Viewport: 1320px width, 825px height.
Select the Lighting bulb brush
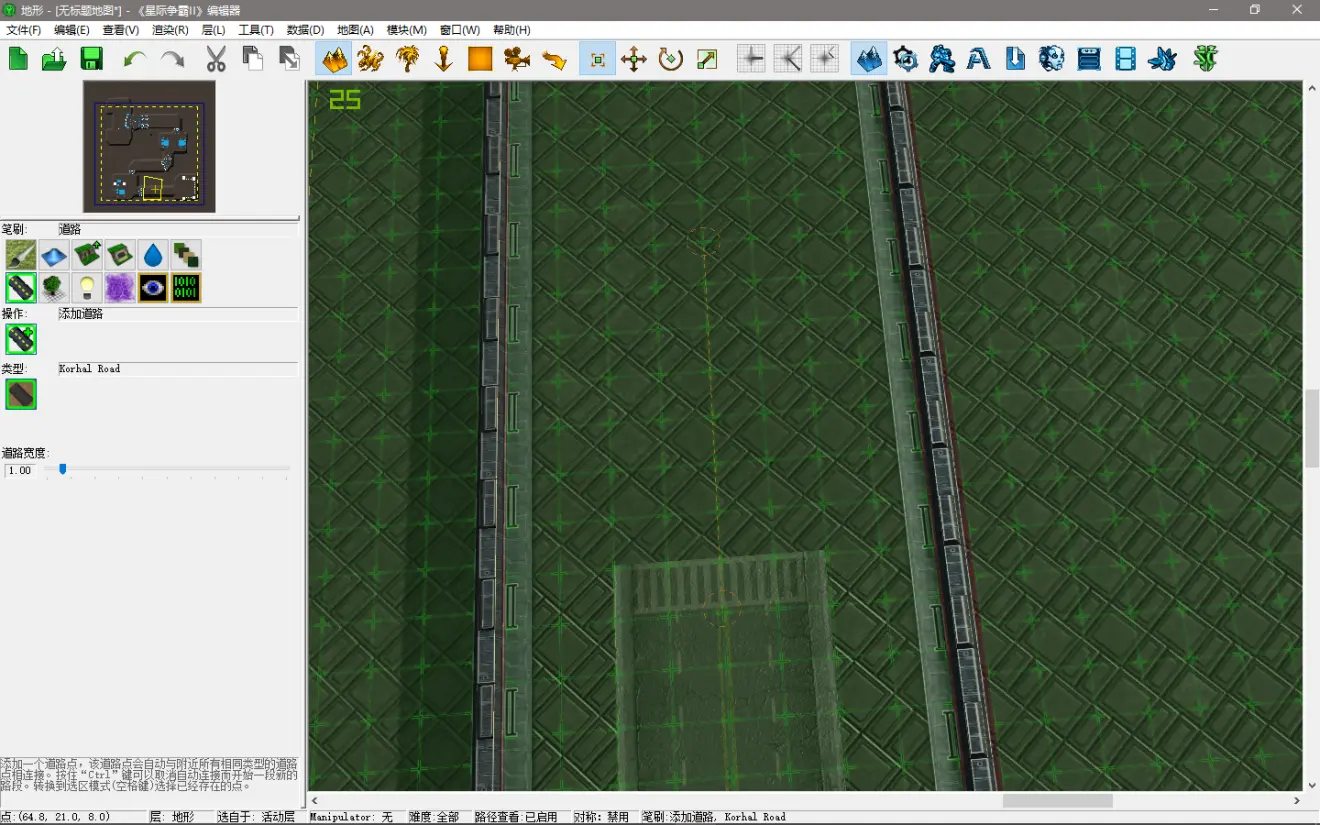[x=87, y=288]
